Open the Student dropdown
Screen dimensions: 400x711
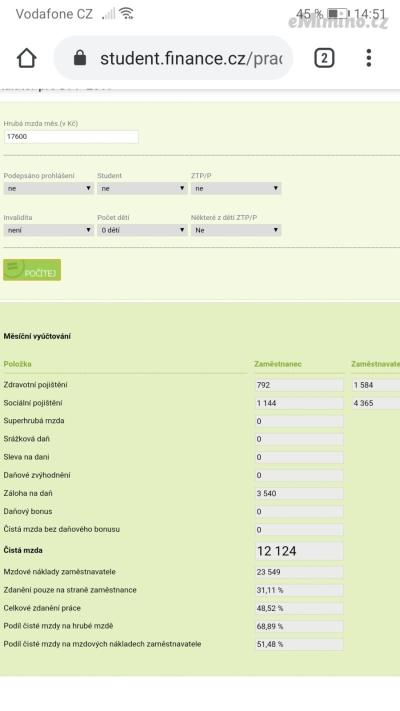142,188
